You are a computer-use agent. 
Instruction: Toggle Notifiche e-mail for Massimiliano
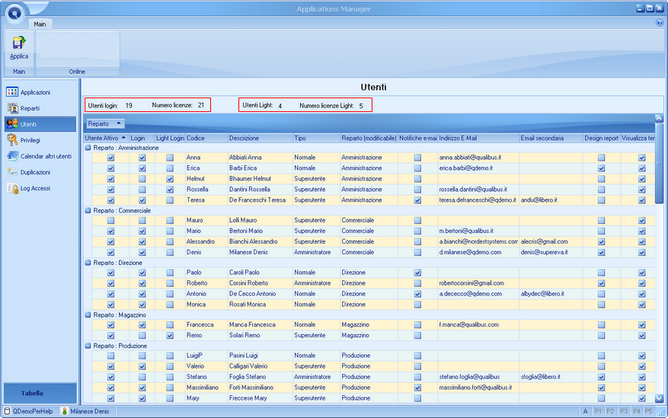point(418,388)
